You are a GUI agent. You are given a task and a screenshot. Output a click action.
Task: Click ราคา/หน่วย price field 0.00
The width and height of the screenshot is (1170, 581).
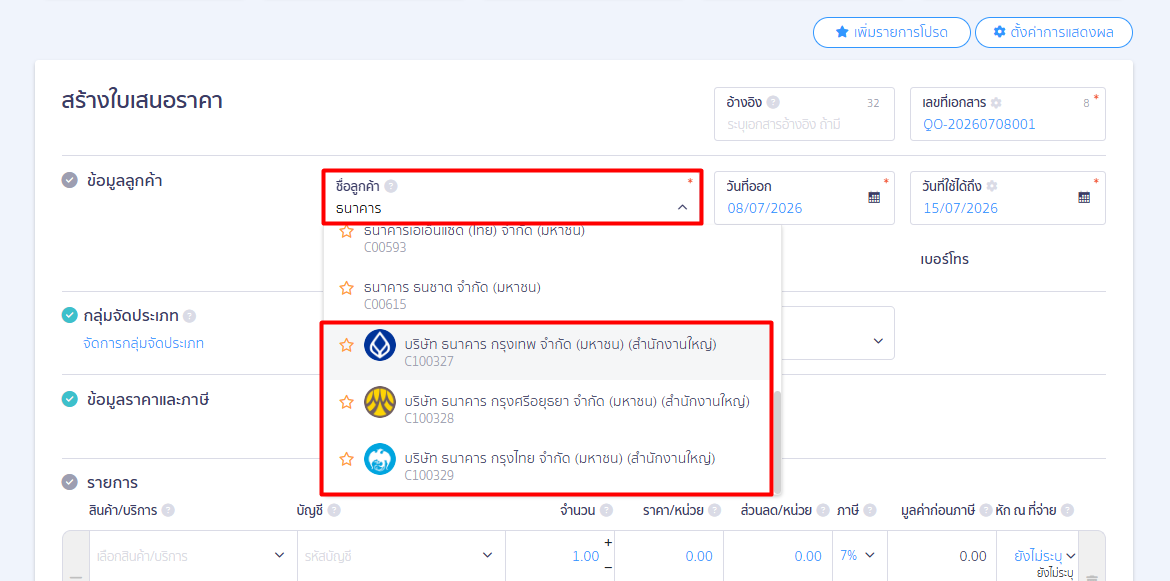[x=669, y=556]
